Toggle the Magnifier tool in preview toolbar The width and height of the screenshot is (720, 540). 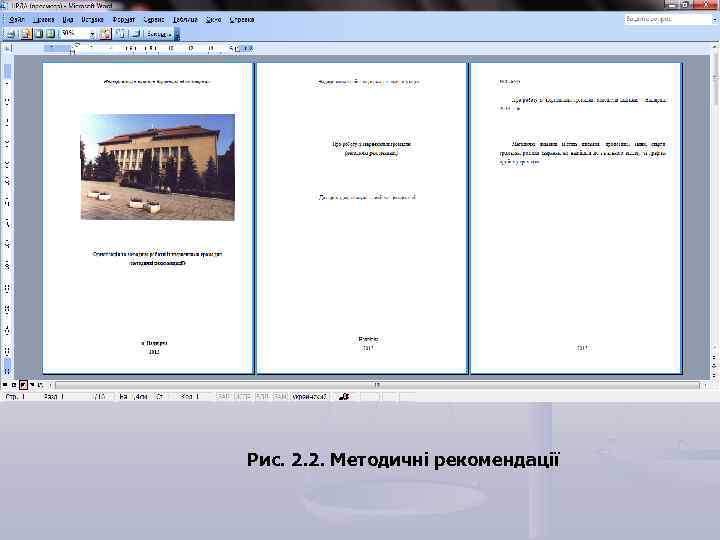click(x=26, y=34)
